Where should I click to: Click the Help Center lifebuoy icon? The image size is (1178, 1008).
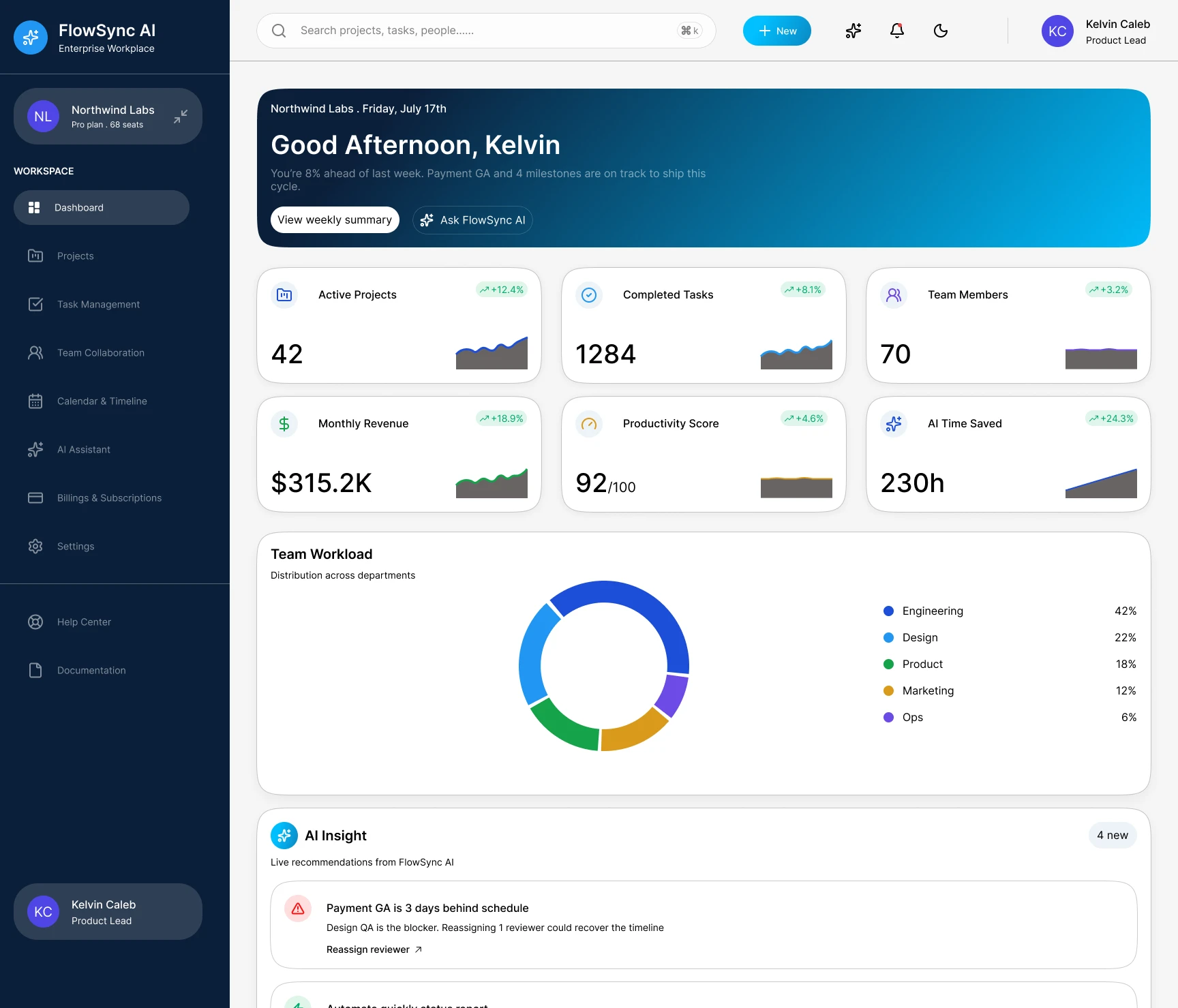point(35,622)
